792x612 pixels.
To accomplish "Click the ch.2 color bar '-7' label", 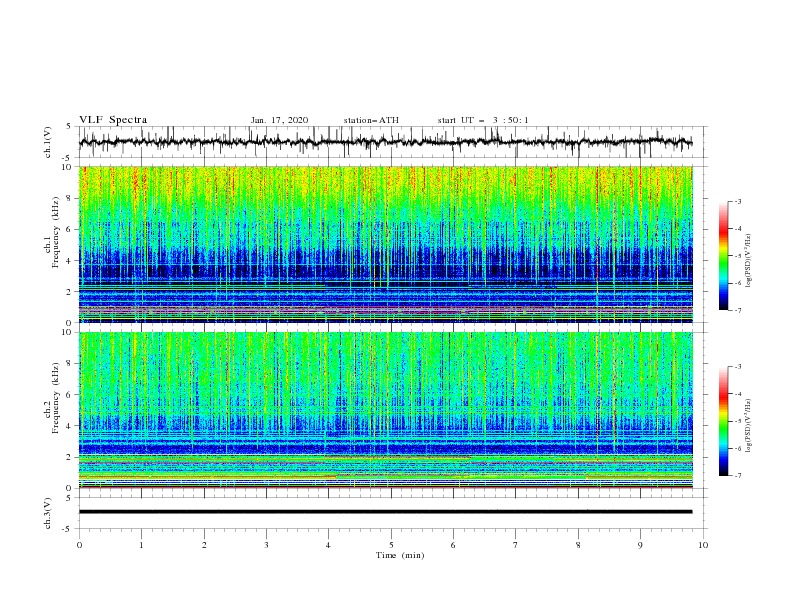I will click(x=737, y=475).
